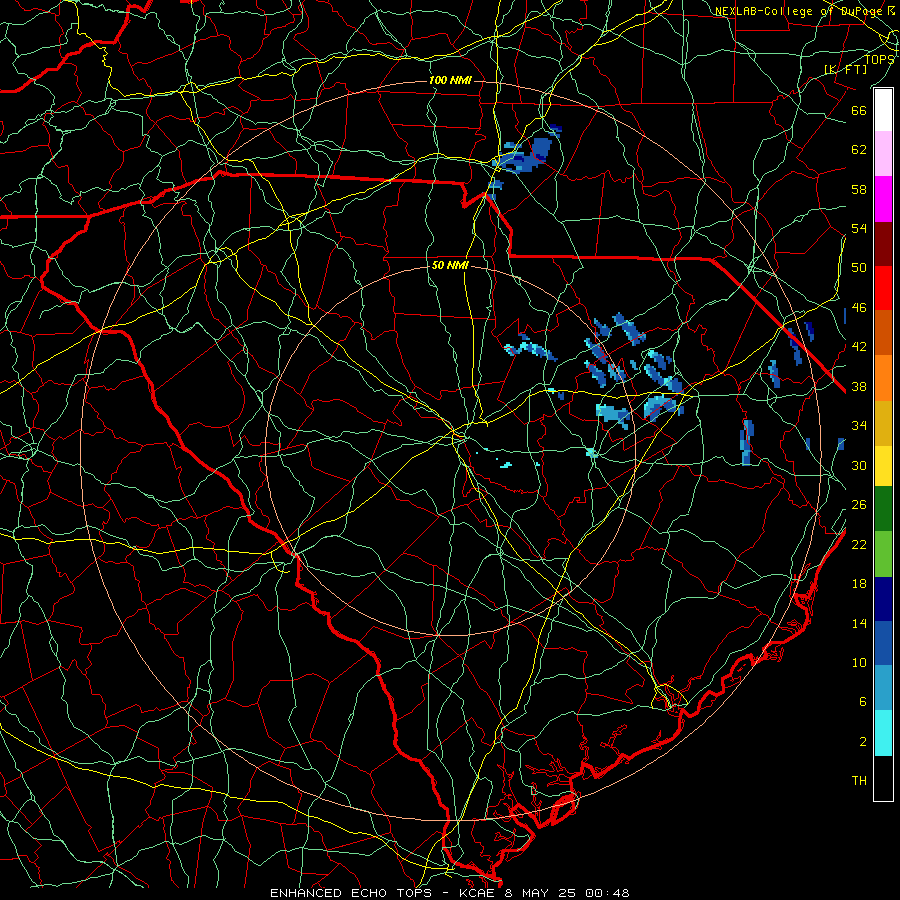Click the white swatch in the tops legend
Screen dimensions: 900x900
(x=883, y=110)
